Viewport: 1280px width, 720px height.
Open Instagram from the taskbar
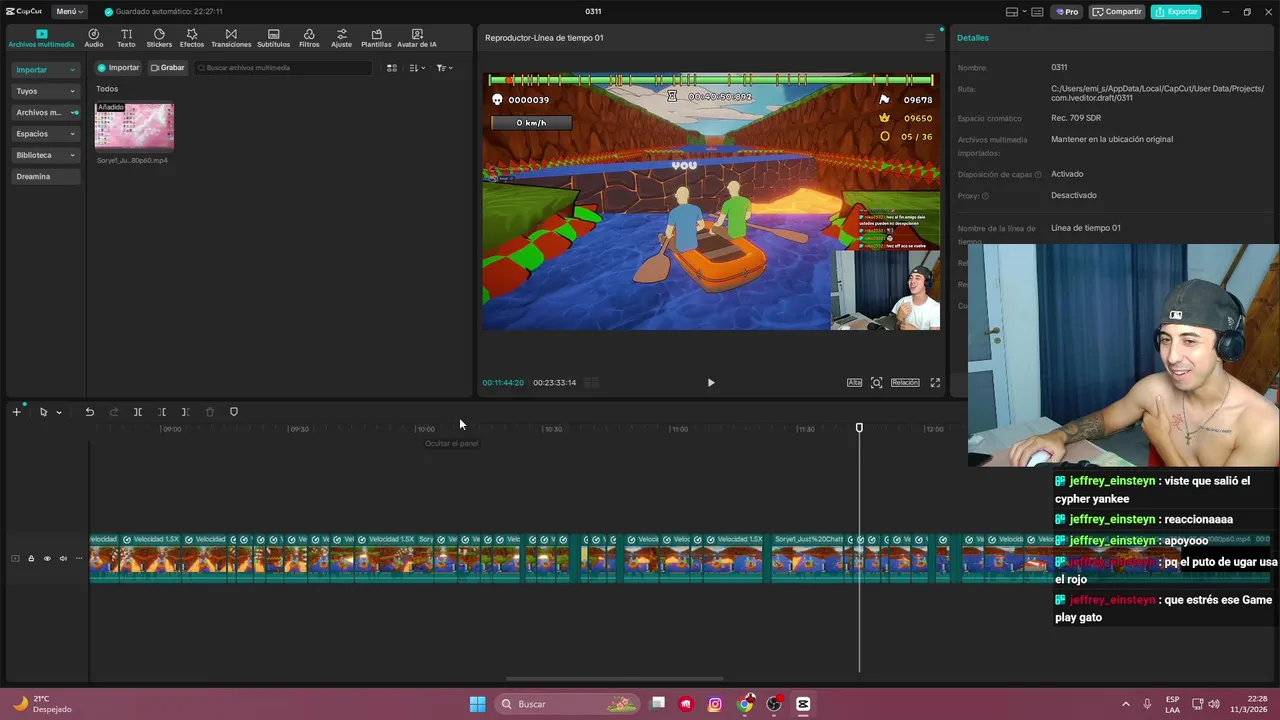click(x=715, y=704)
